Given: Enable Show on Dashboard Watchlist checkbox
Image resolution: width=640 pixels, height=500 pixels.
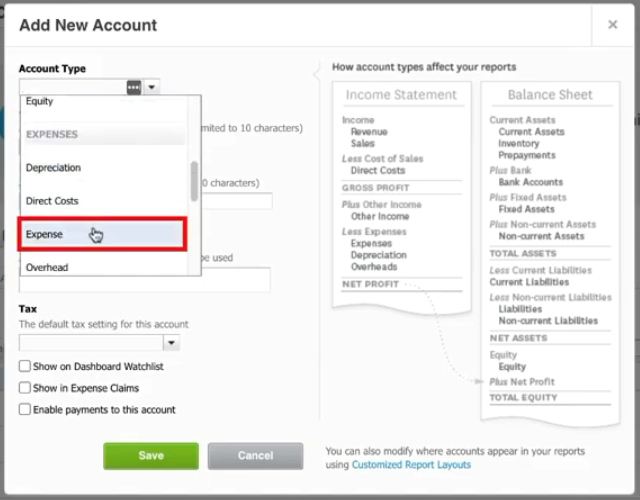Looking at the screenshot, I should 24,366.
